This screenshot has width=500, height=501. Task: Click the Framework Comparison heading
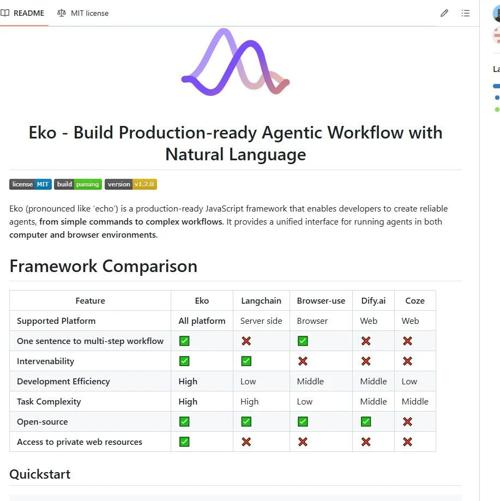tap(103, 266)
